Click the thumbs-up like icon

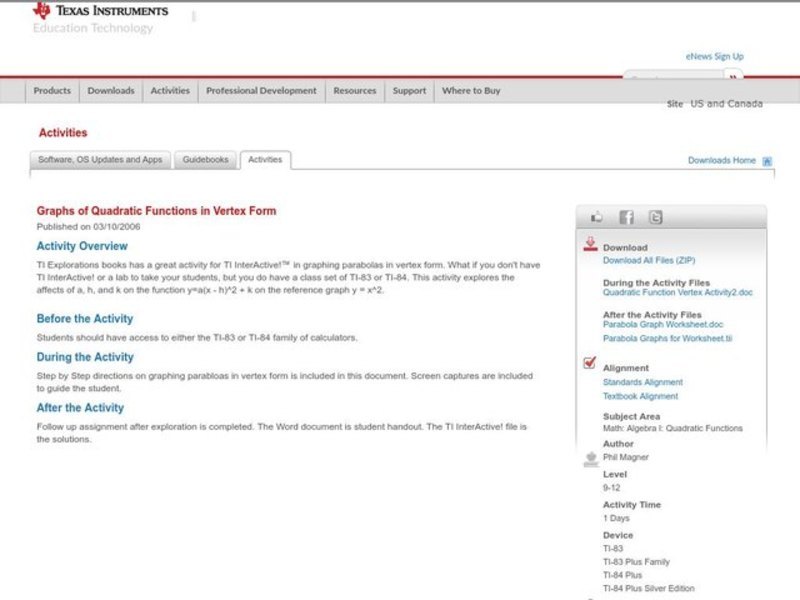coord(597,217)
